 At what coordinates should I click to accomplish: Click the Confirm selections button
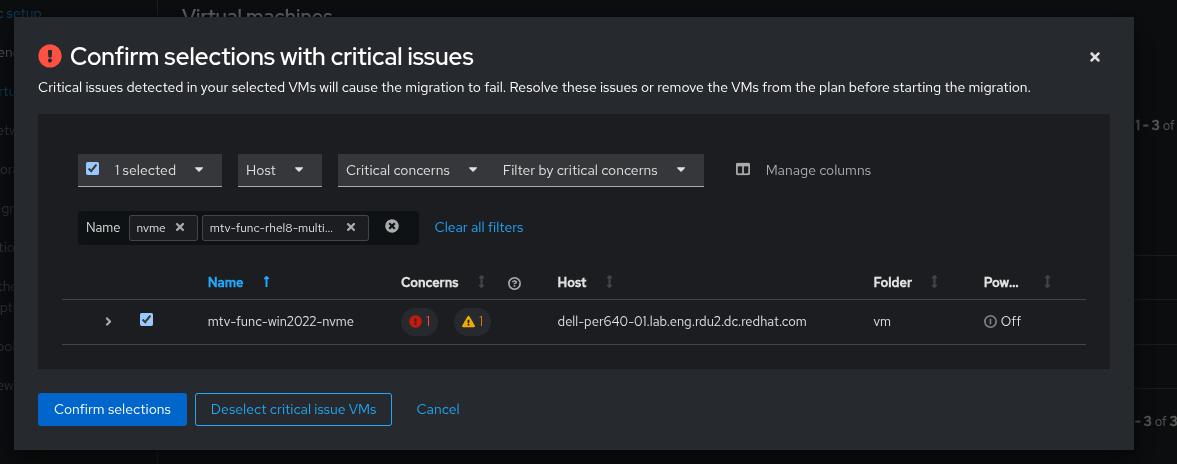coord(112,409)
